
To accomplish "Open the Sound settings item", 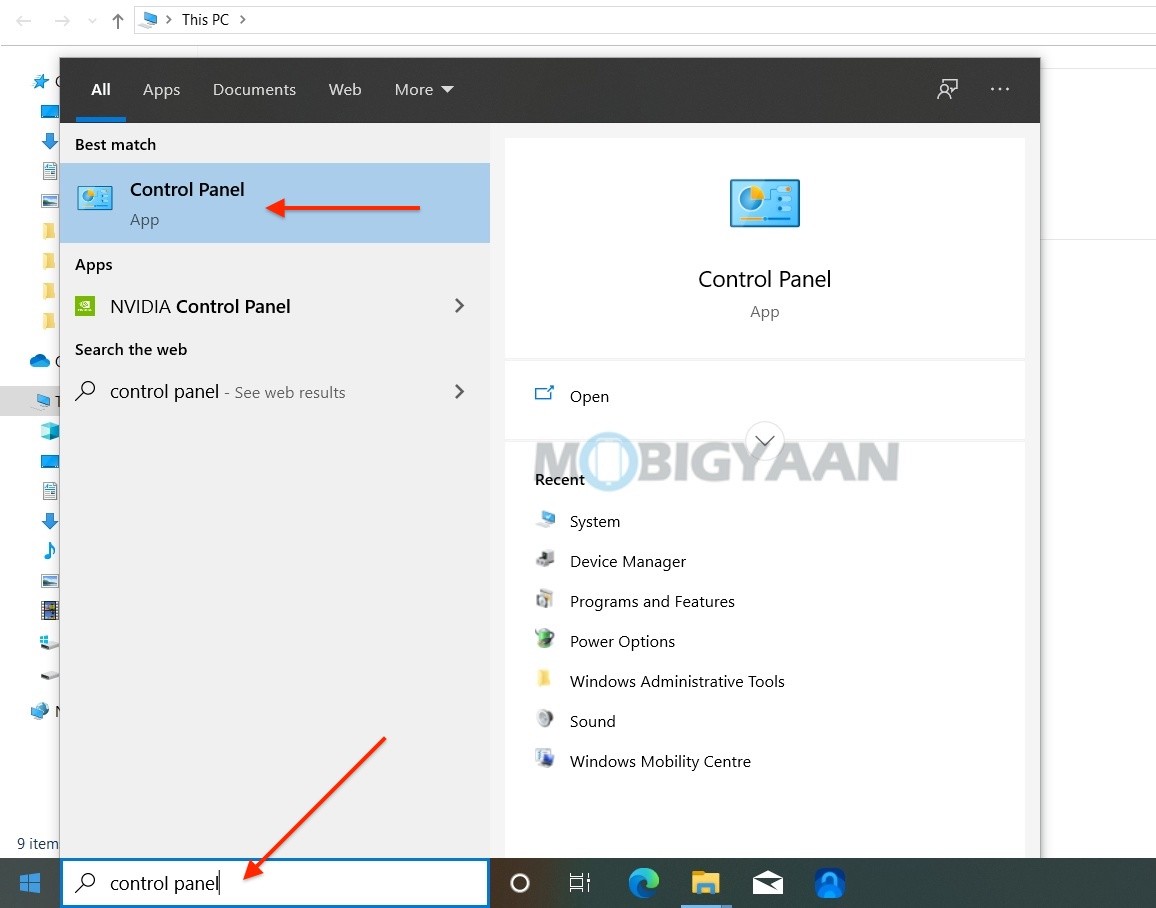I will click(x=592, y=721).
